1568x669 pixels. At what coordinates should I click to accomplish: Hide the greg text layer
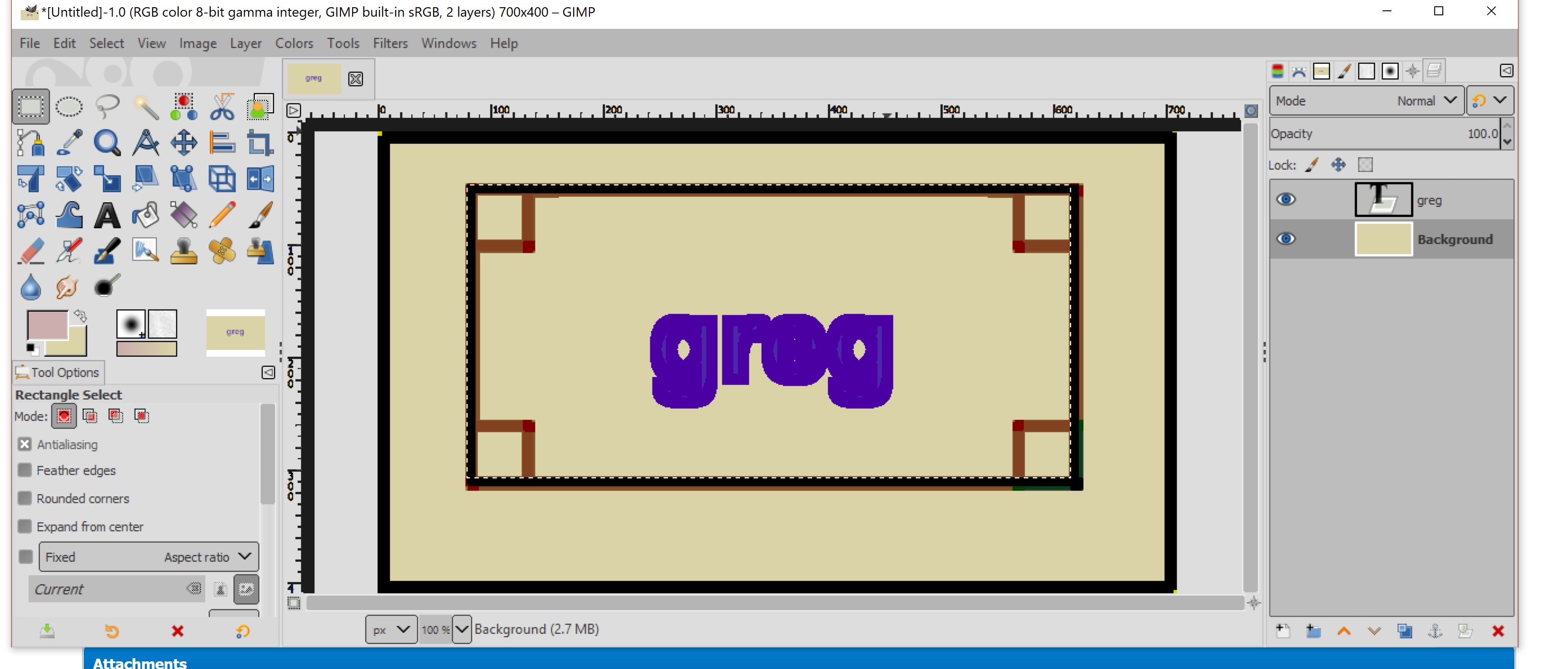tap(1286, 200)
